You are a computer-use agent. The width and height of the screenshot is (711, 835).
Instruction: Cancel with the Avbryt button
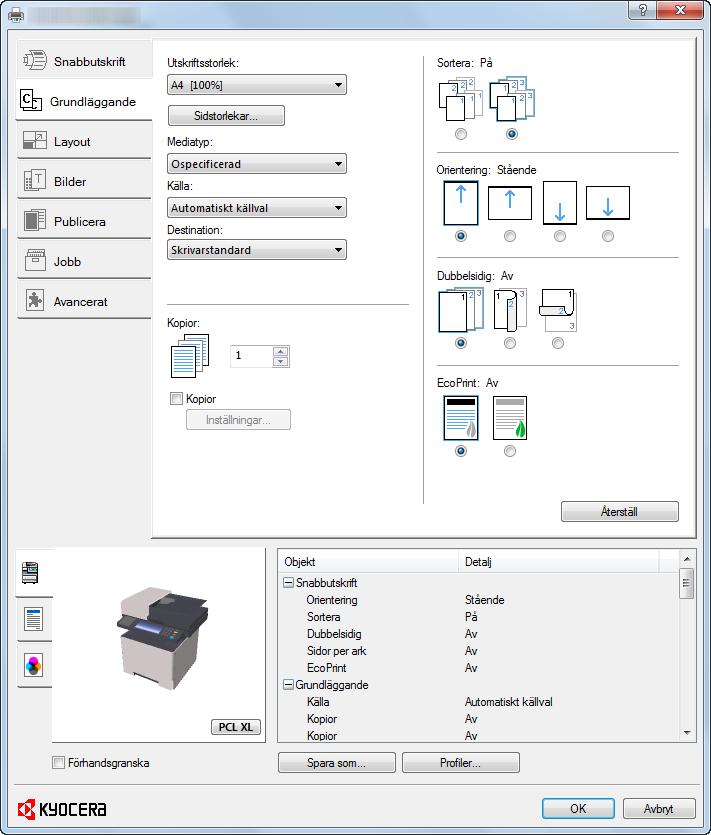click(659, 808)
